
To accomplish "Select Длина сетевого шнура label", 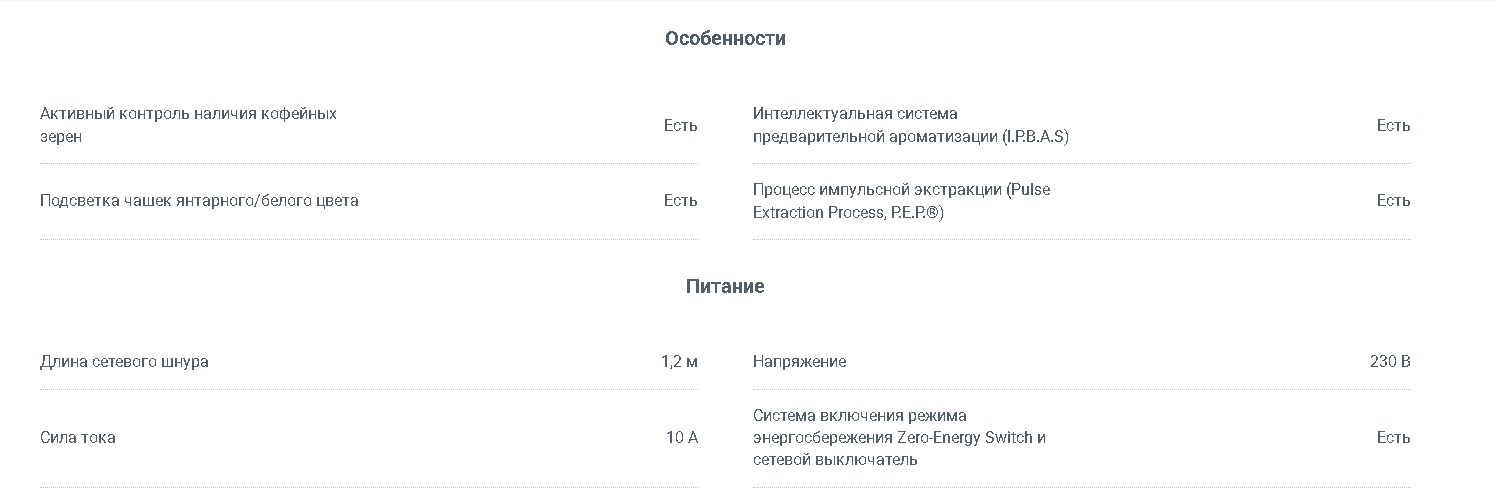I will click(x=124, y=361).
